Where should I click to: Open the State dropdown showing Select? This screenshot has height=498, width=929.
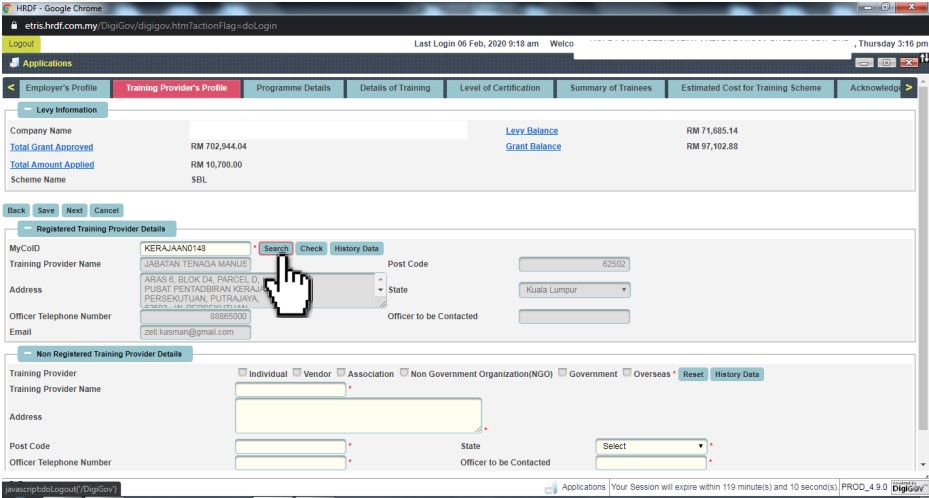tap(651, 446)
